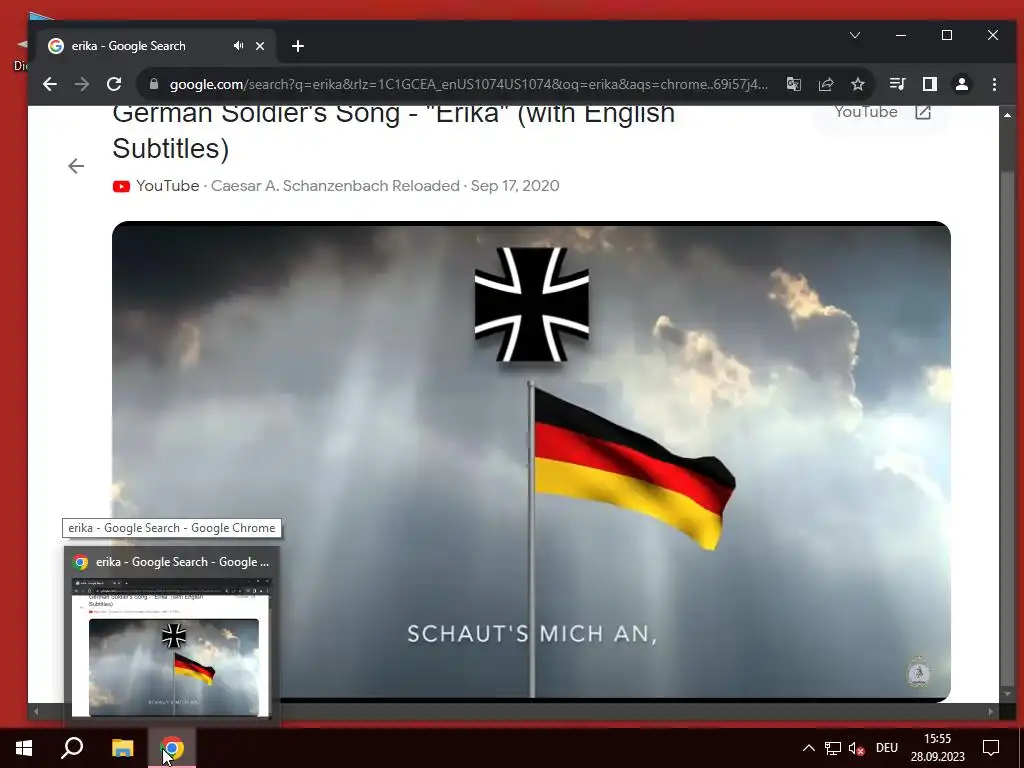Open Windows taskbar search

pyautogui.click(x=72, y=748)
